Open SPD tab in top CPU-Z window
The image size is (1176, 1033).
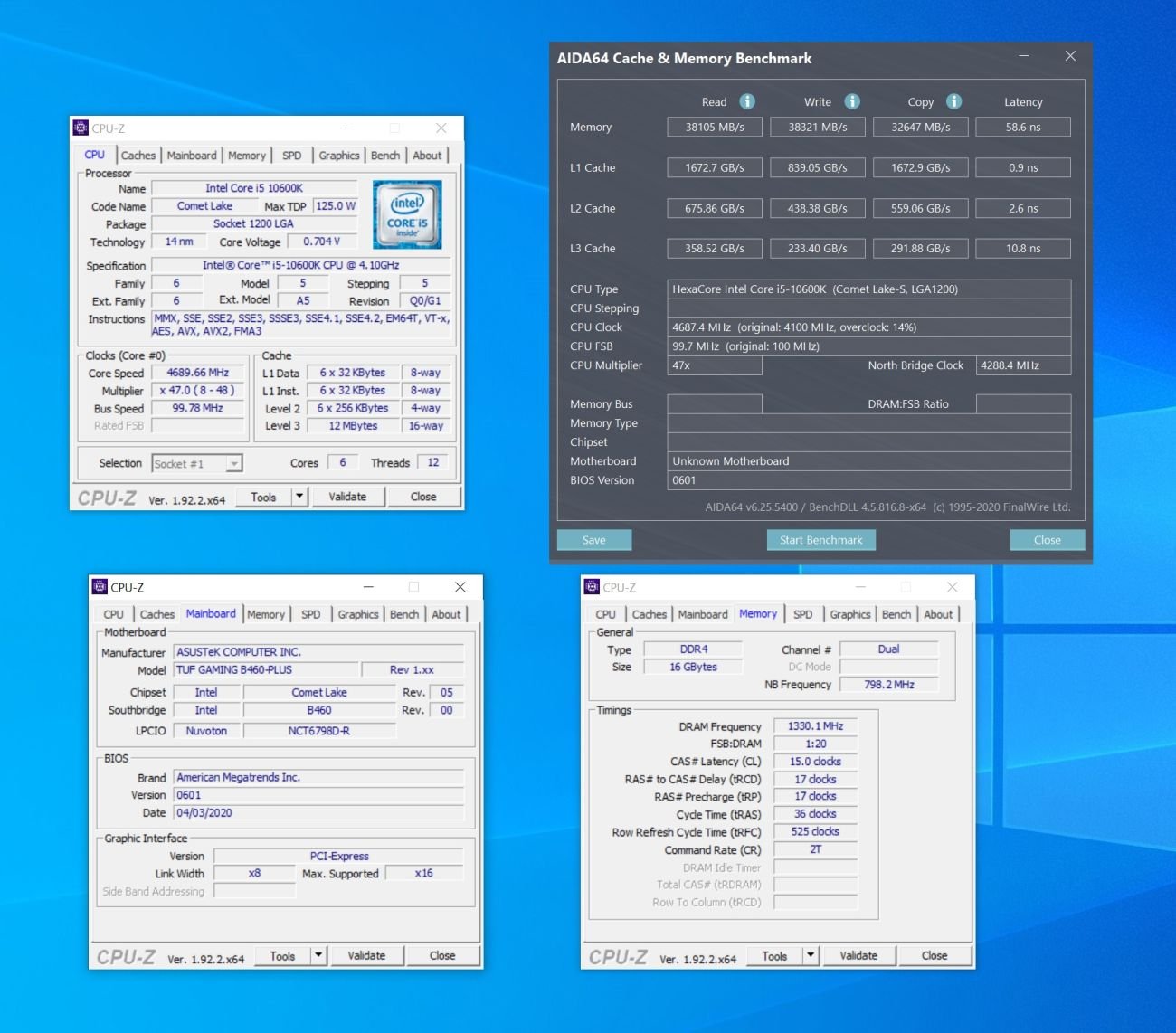291,156
